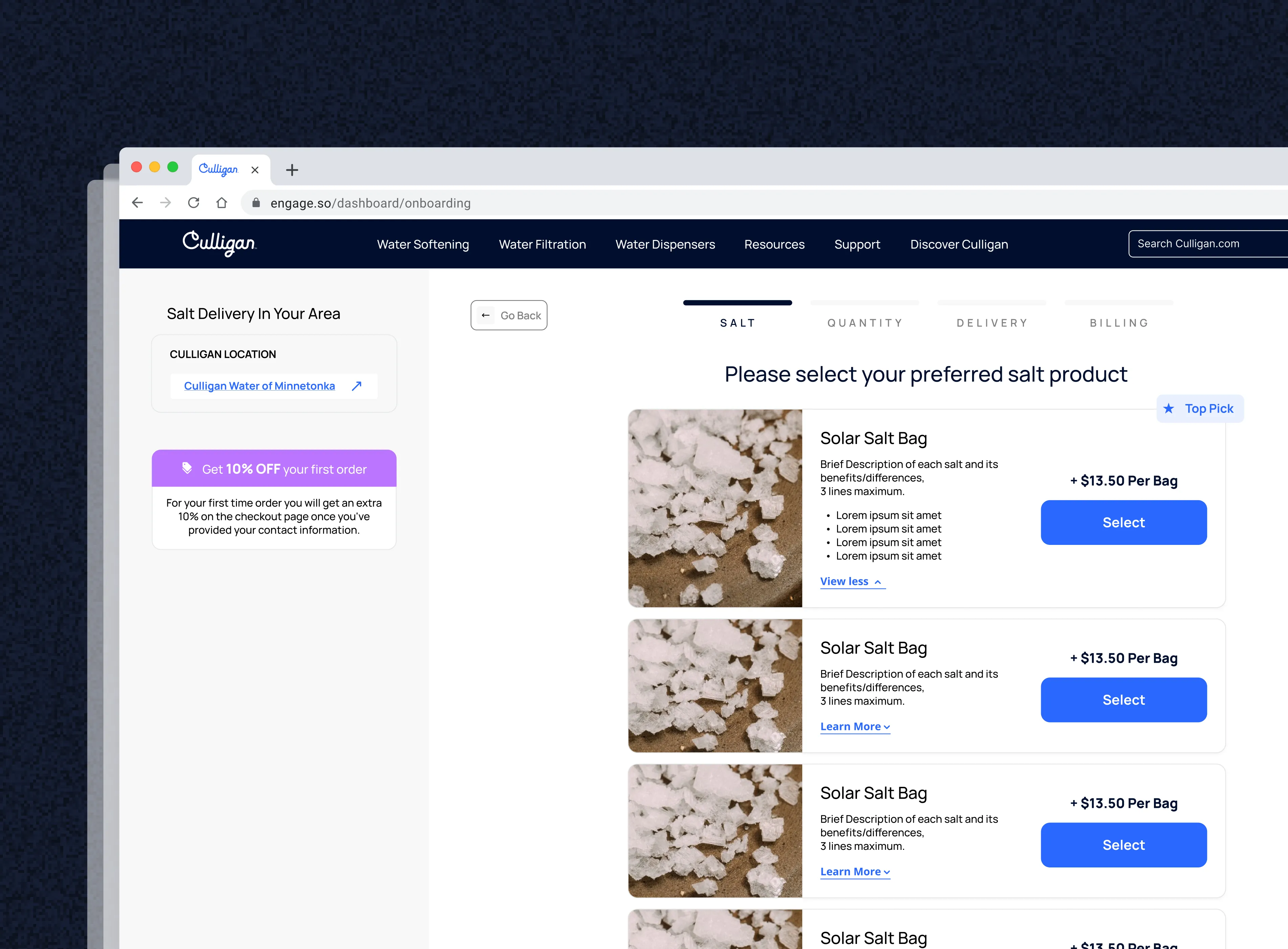Click the browser forward arrow
The height and width of the screenshot is (949, 1288).
[166, 203]
